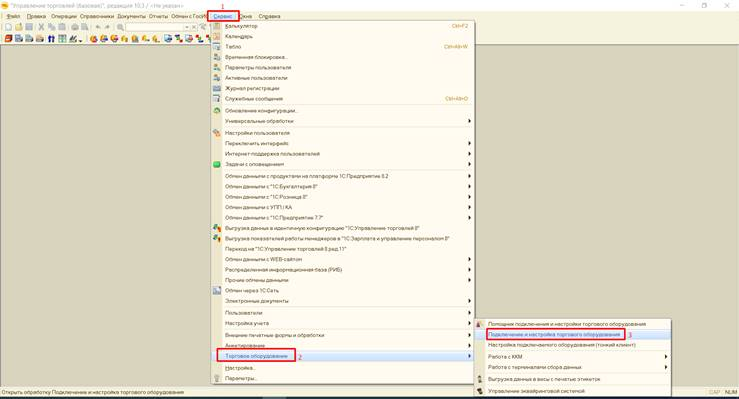Select Выгрузка данных в весы с печатью этикеток

point(573,379)
